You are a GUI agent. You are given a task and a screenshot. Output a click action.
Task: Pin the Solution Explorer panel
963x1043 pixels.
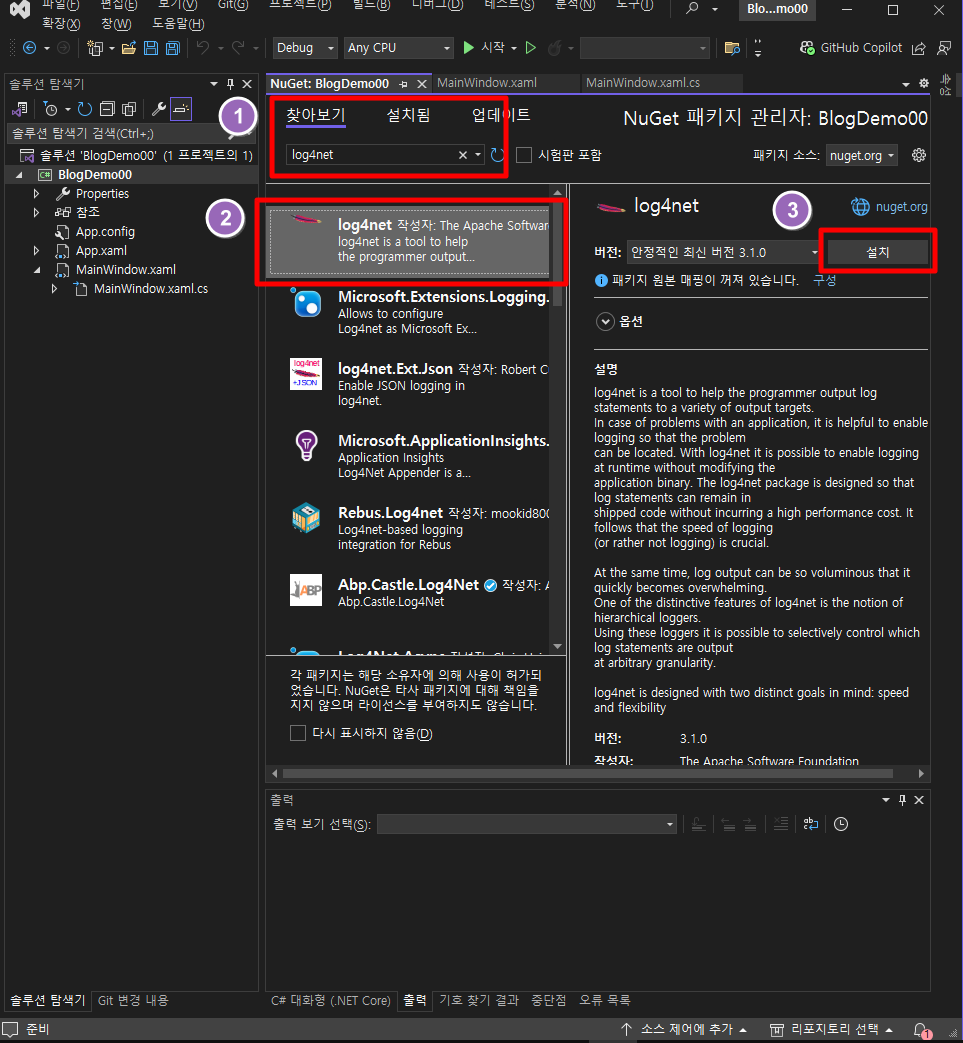tap(230, 84)
